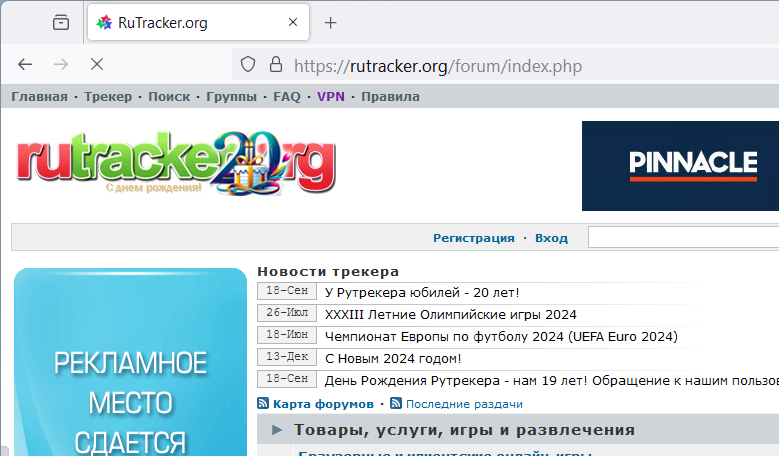Open Поиск menu link
The image size is (779, 456).
pos(169,96)
